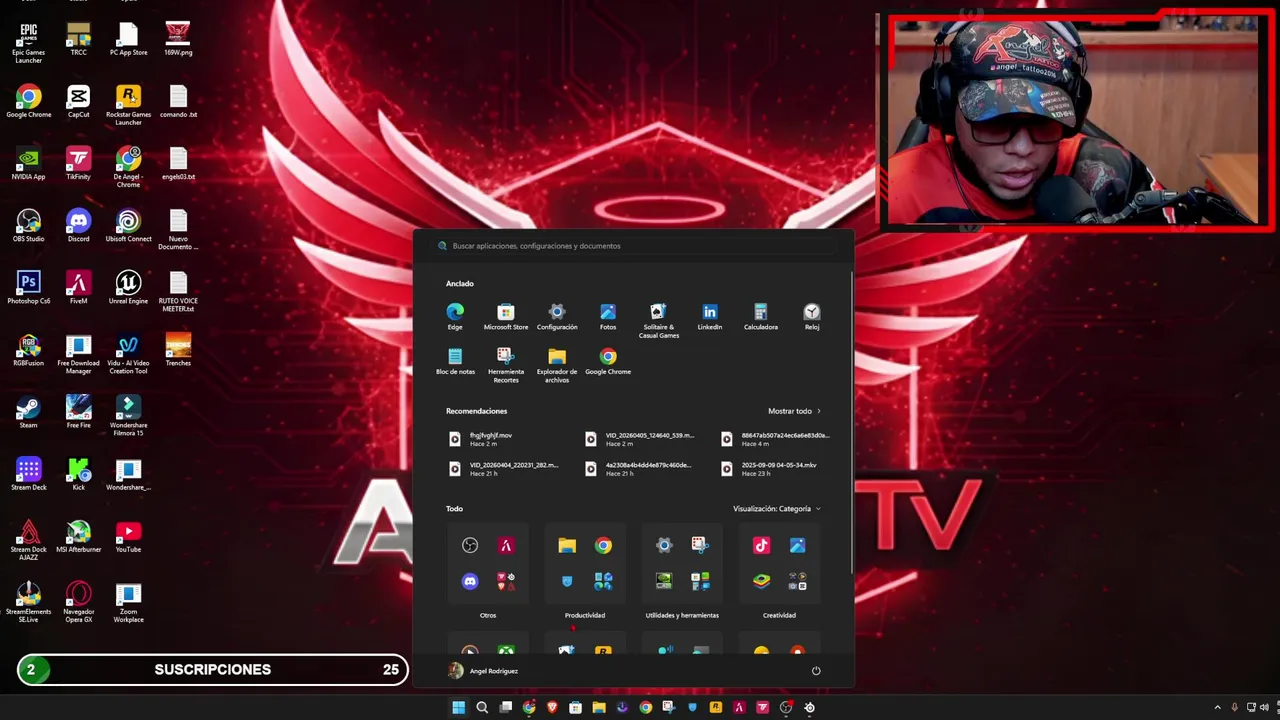1280x720 pixels.
Task: Select Ubisoft Connect desktop icon
Action: 128,226
